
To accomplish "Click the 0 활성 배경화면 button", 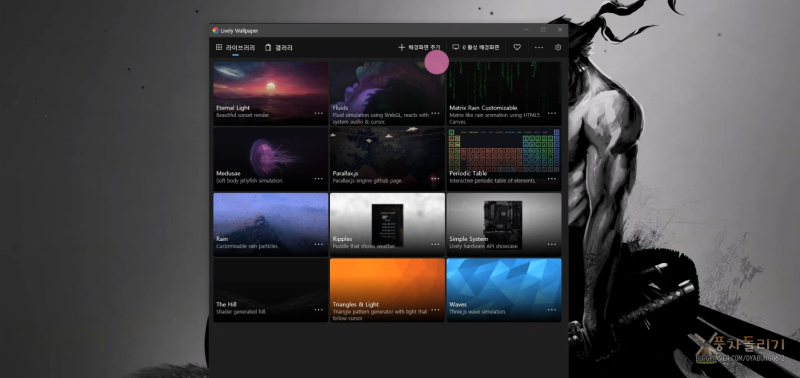I will (x=476, y=47).
